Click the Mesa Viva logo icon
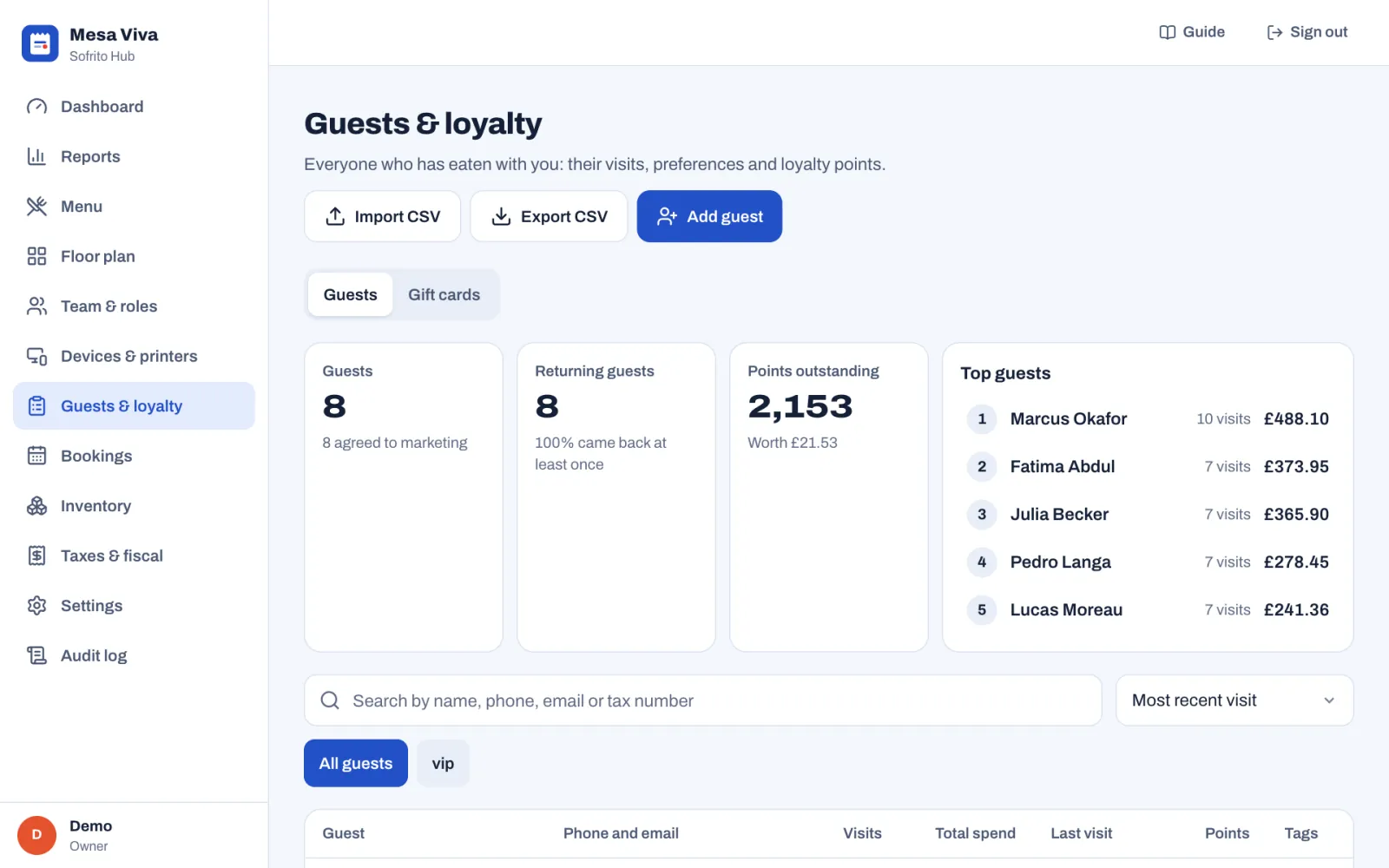 coord(40,43)
